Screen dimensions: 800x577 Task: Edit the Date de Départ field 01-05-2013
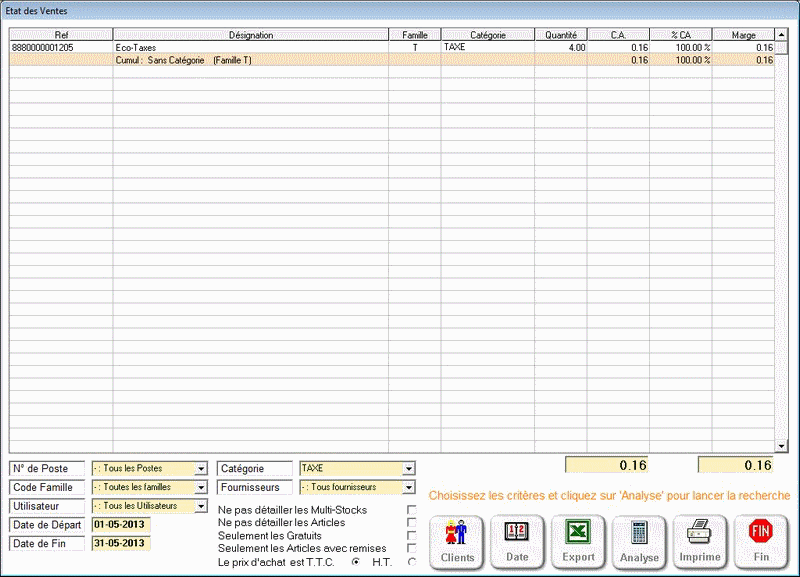tap(121, 524)
